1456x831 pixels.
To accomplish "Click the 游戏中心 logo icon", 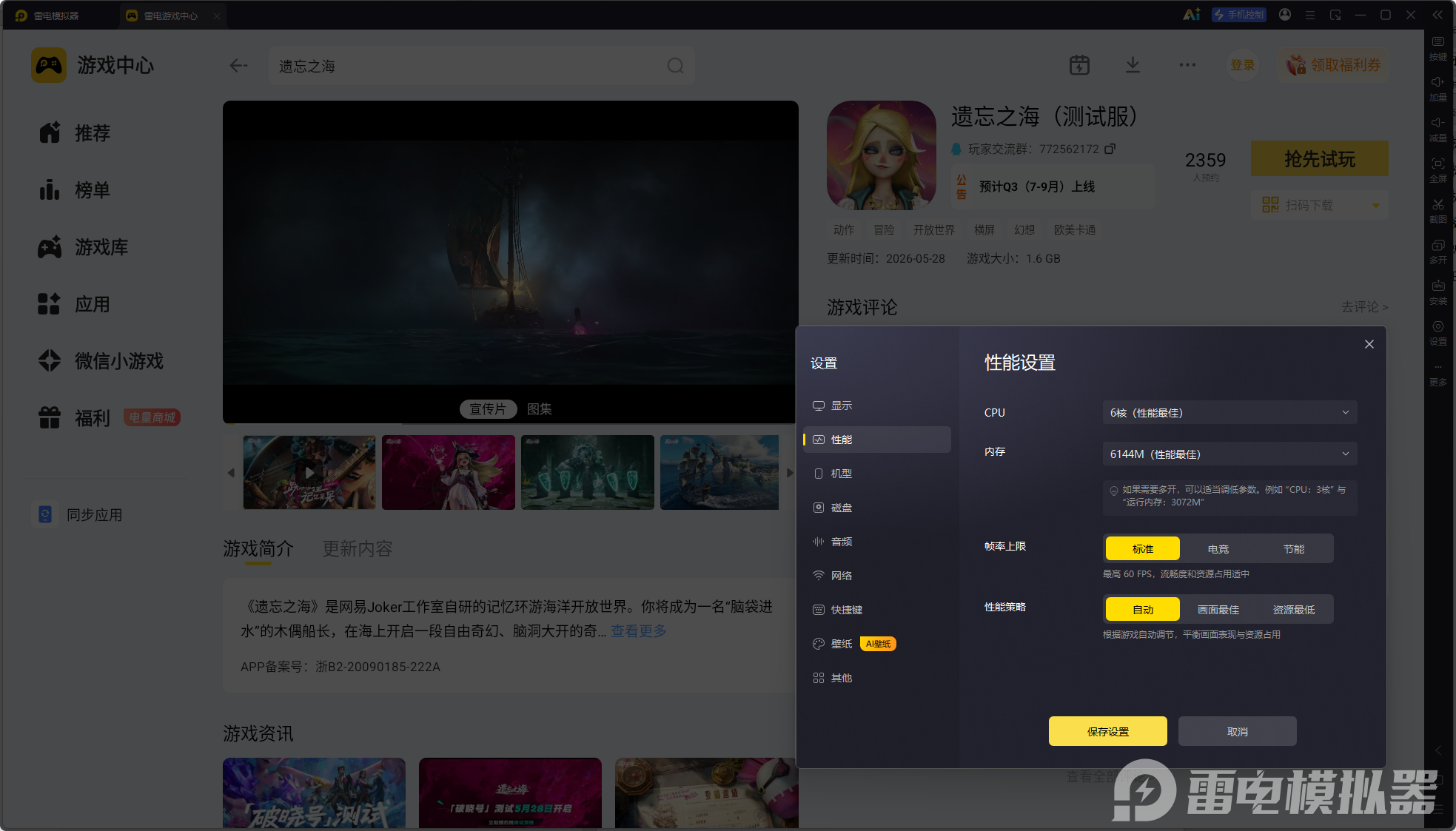I will (x=49, y=65).
